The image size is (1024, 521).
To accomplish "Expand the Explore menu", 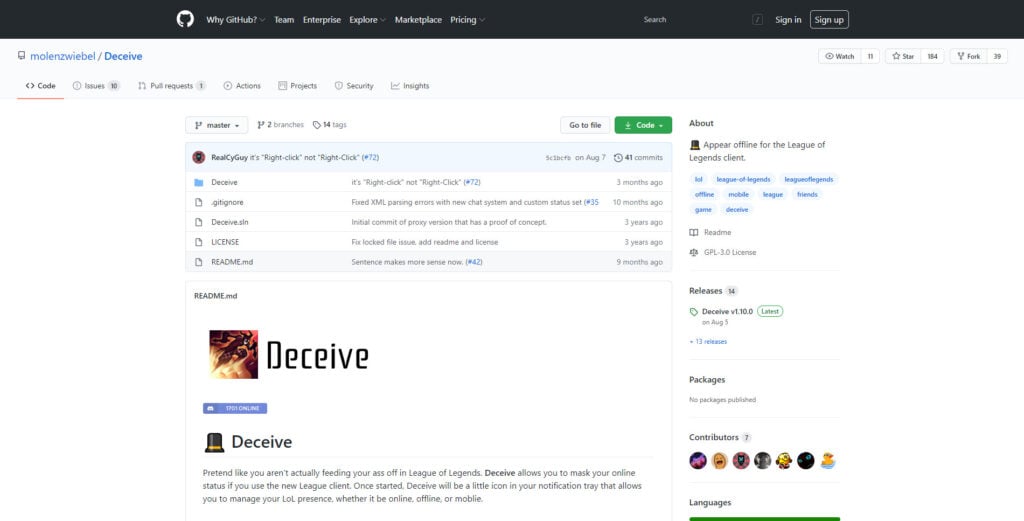I will (367, 20).
